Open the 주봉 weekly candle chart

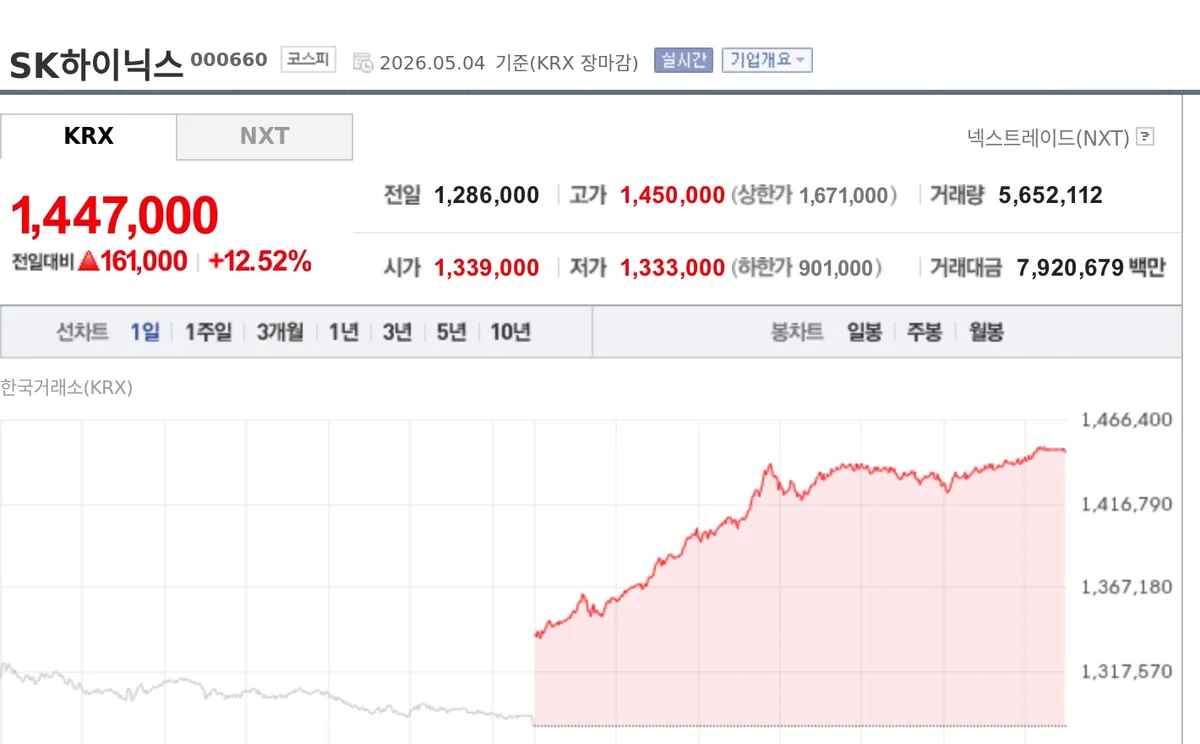[x=924, y=332]
